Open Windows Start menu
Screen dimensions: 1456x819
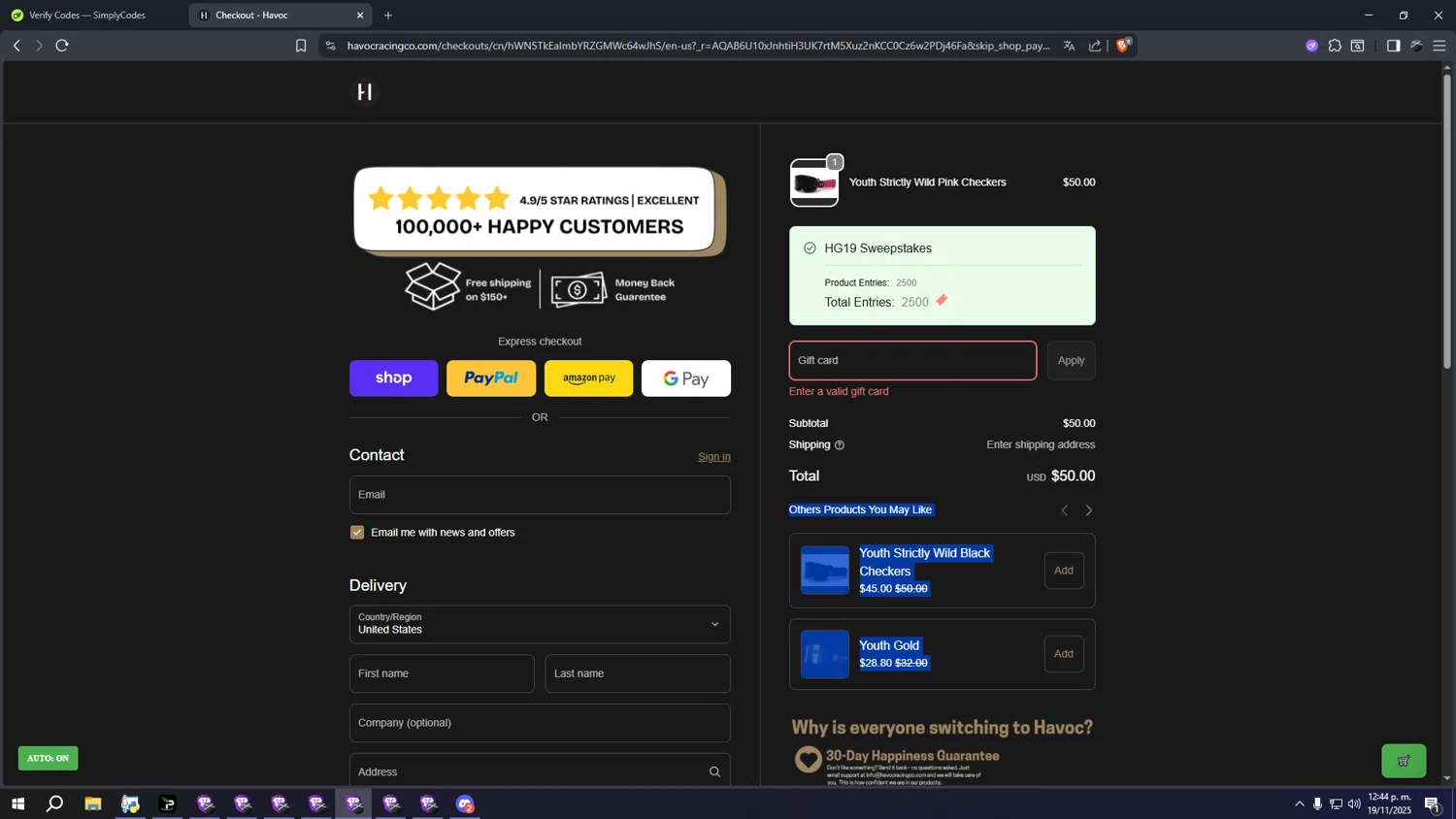point(17,803)
